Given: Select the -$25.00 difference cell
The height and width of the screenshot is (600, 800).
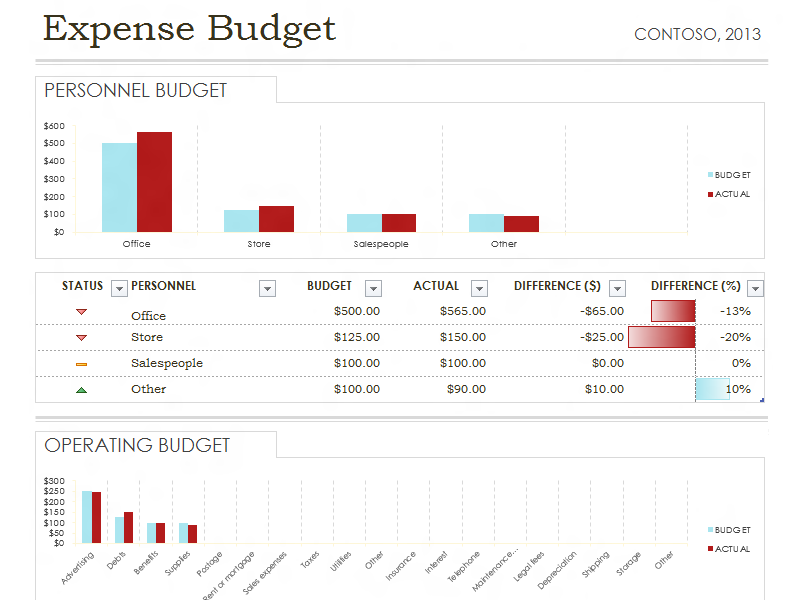Looking at the screenshot, I should (x=602, y=337).
